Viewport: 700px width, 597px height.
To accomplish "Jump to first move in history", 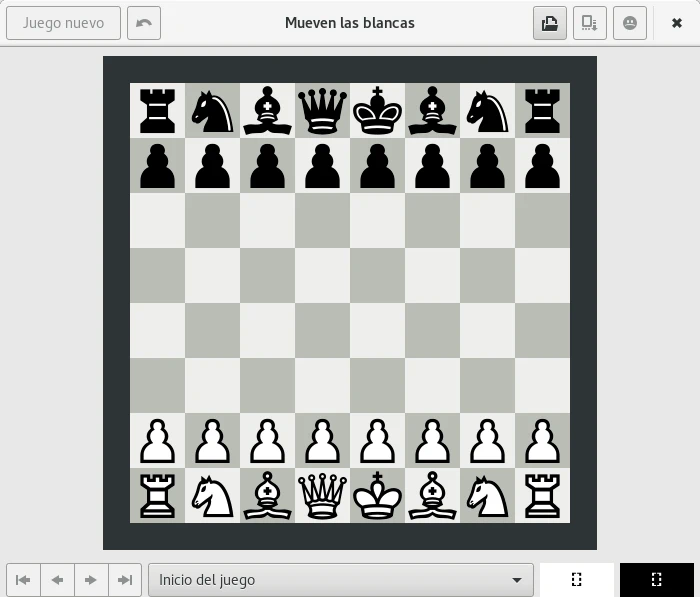I will pyautogui.click(x=23, y=580).
